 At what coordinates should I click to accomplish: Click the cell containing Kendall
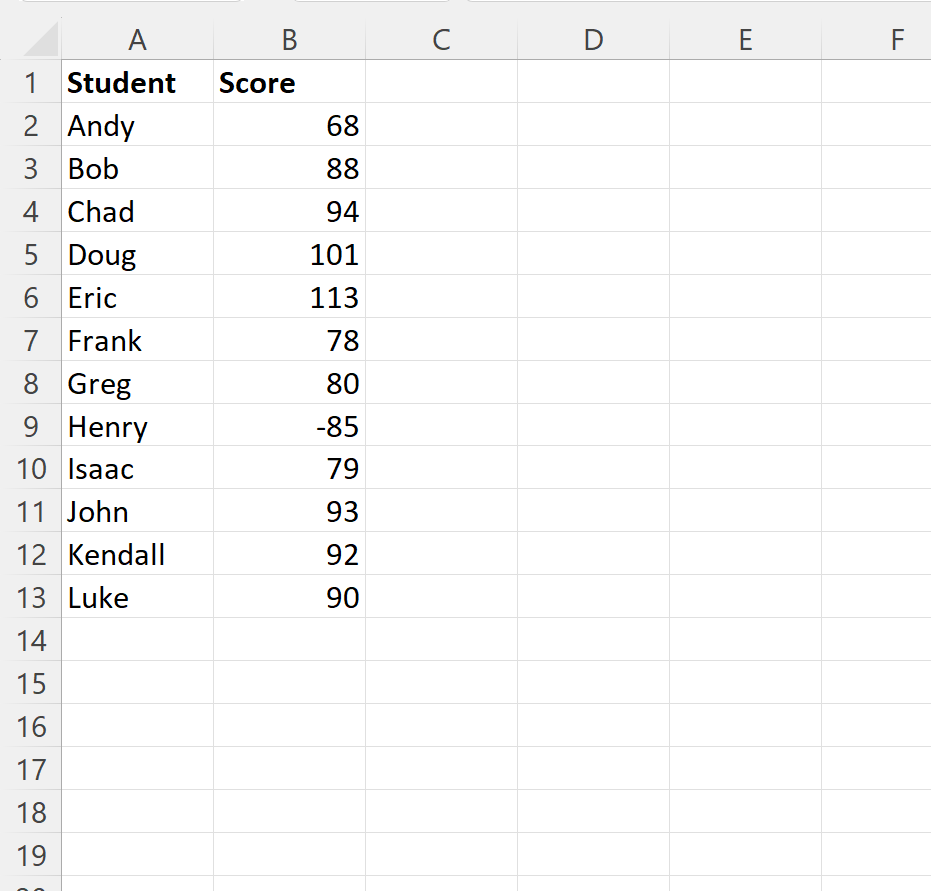click(137, 554)
